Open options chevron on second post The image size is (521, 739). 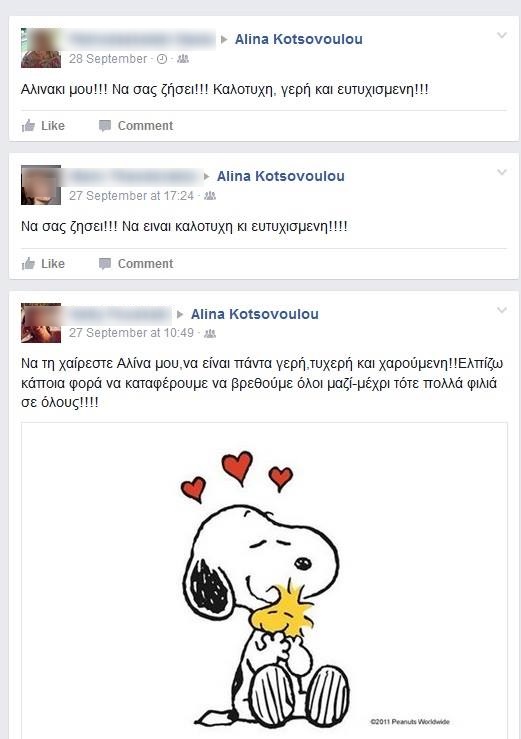502,172
